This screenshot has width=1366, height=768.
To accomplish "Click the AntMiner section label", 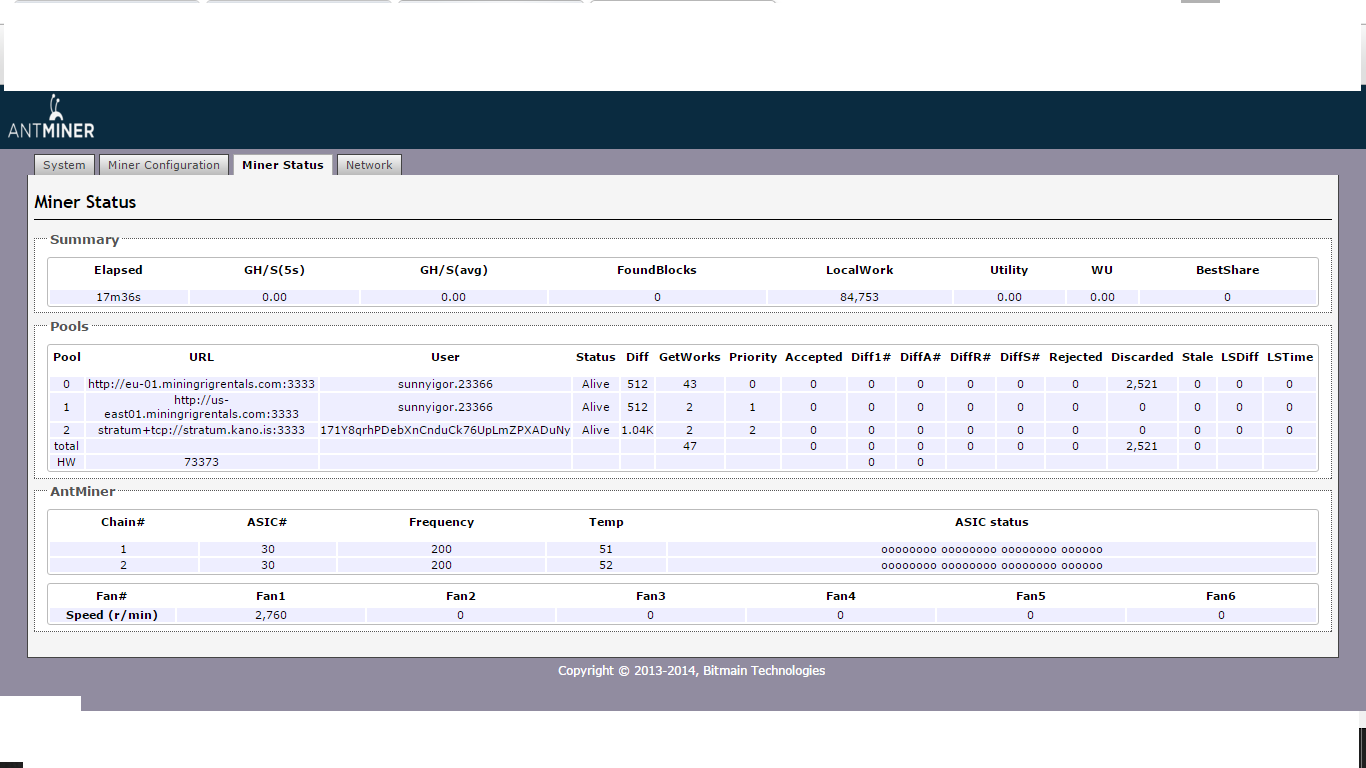I will [82, 492].
